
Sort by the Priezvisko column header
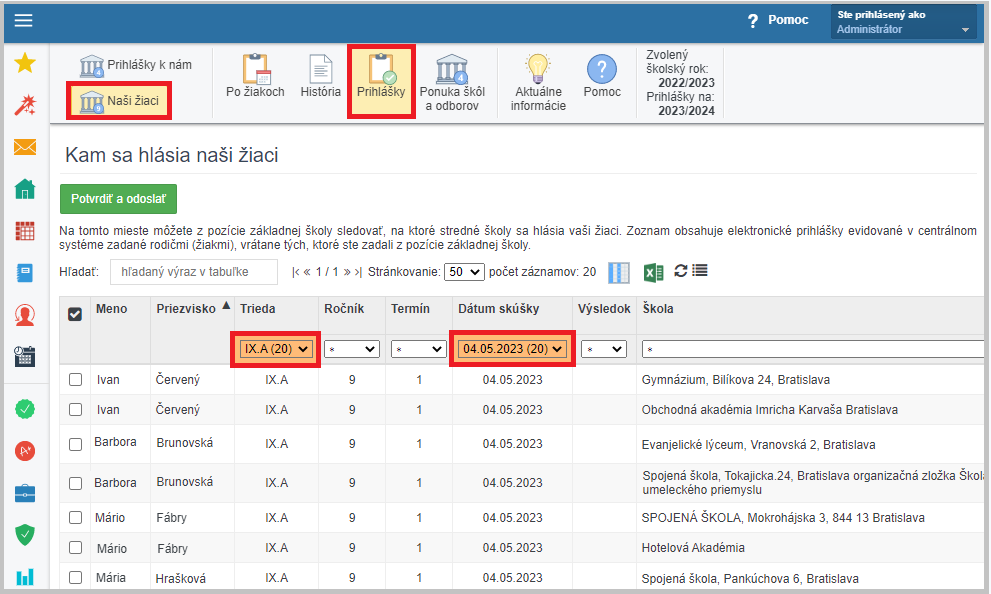[x=186, y=309]
